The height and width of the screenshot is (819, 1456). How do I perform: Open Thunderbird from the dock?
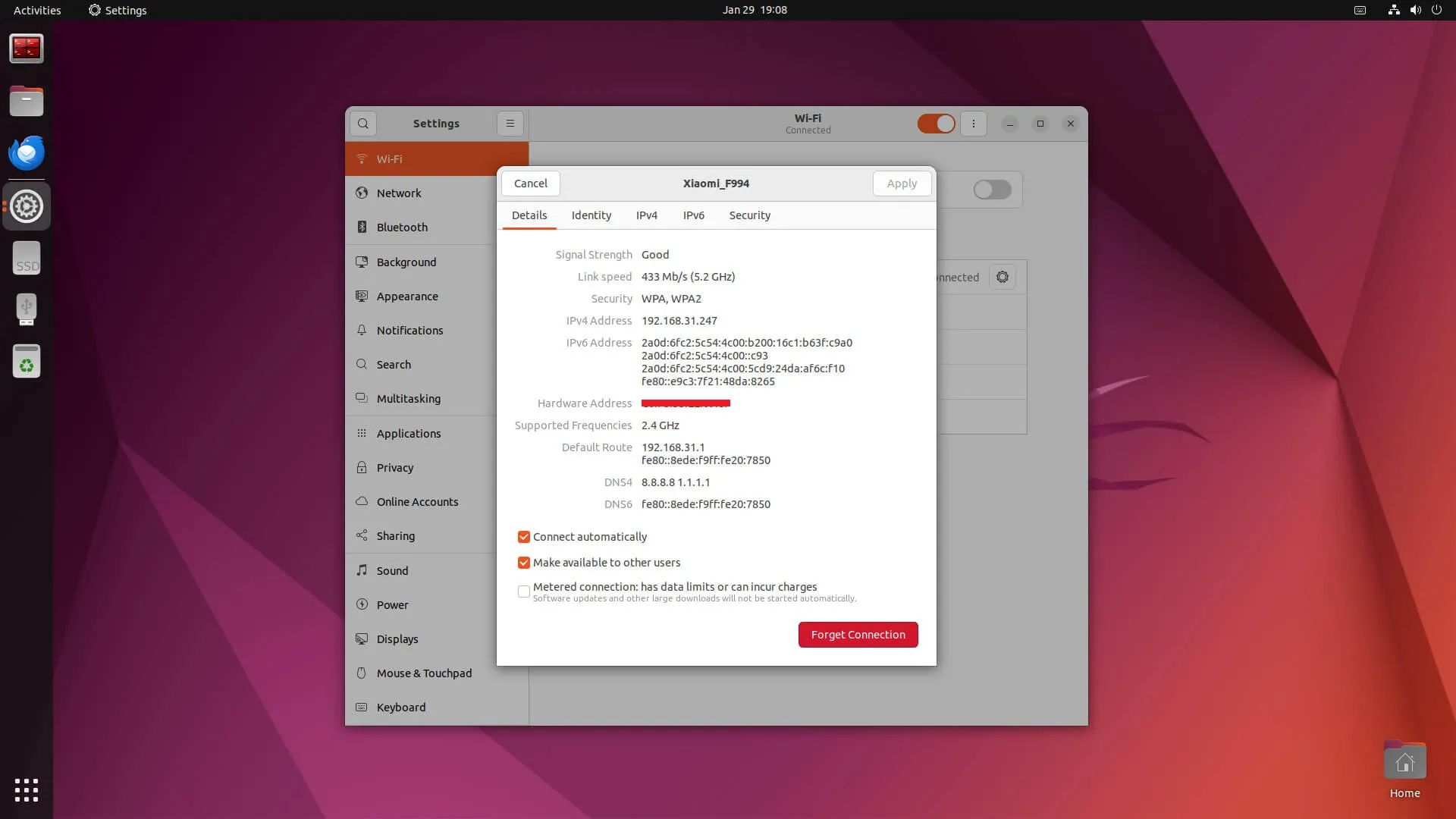pos(27,154)
